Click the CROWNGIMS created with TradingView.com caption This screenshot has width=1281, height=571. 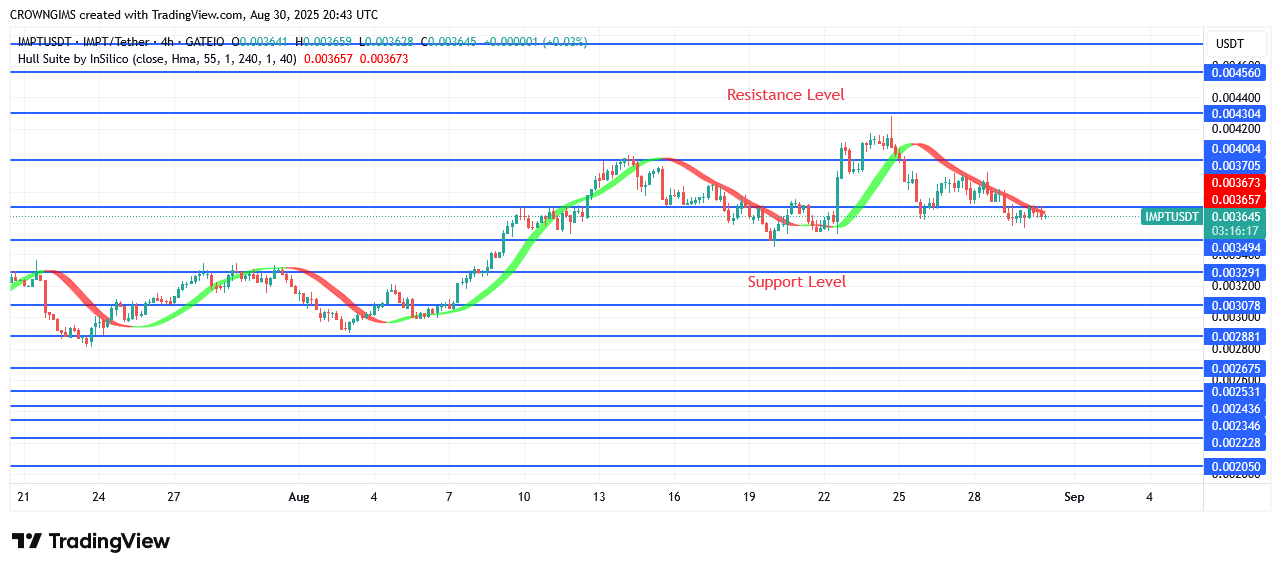click(x=194, y=15)
